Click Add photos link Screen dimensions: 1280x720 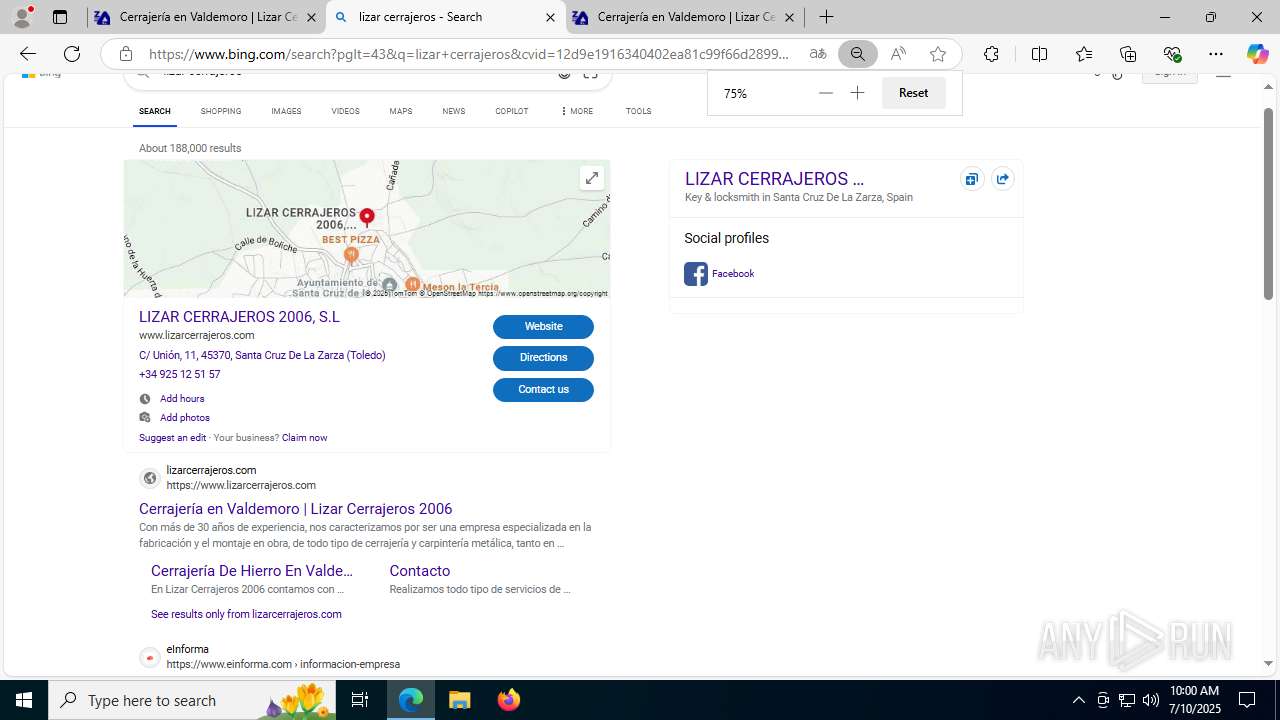coord(185,418)
